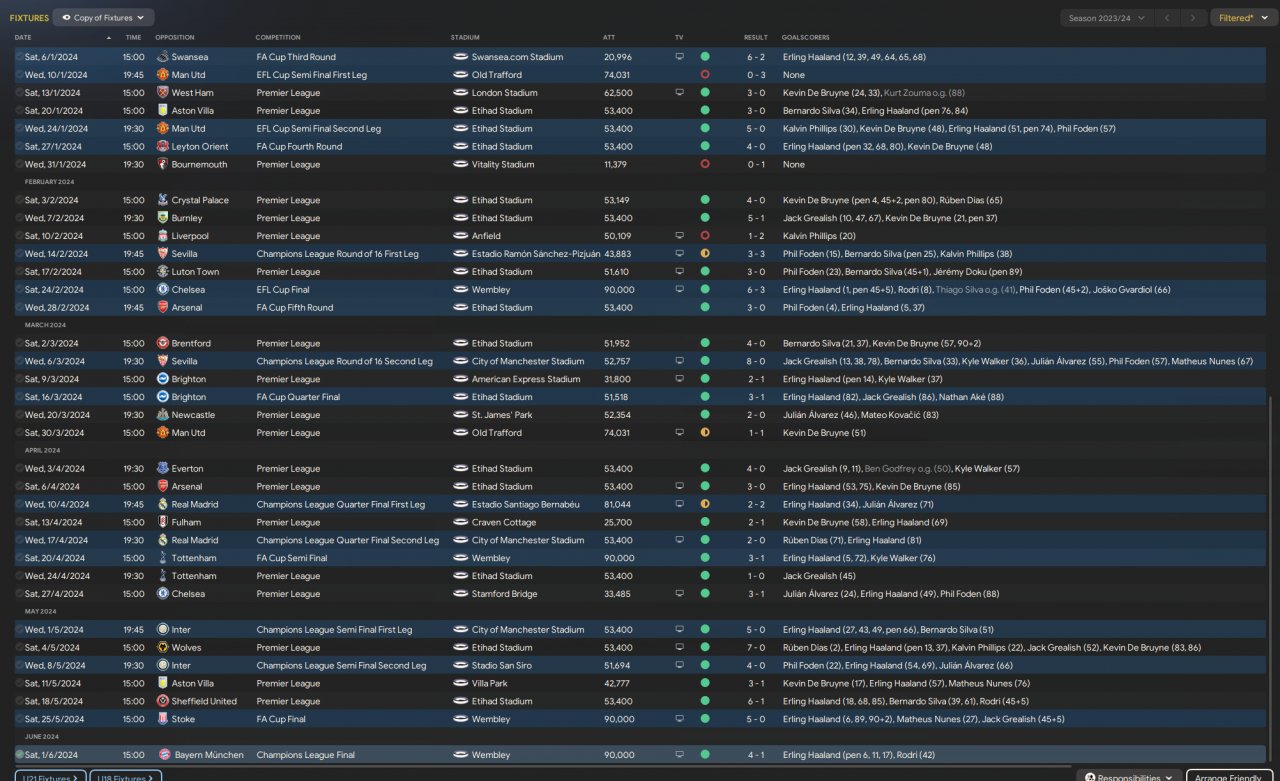Click the Sheffield United club badge

163,702
